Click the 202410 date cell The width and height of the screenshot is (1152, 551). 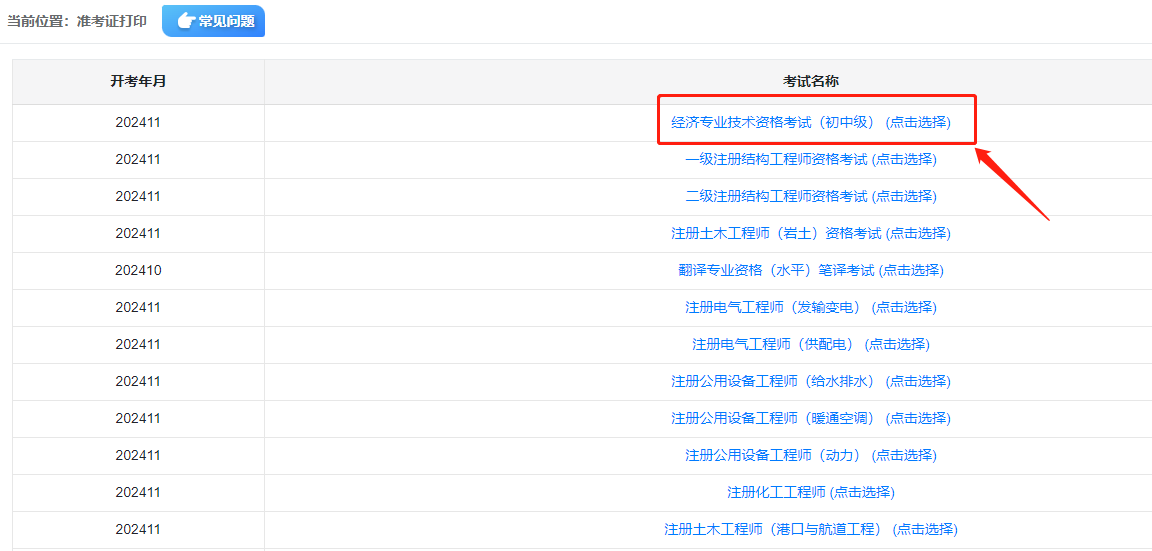(x=138, y=270)
